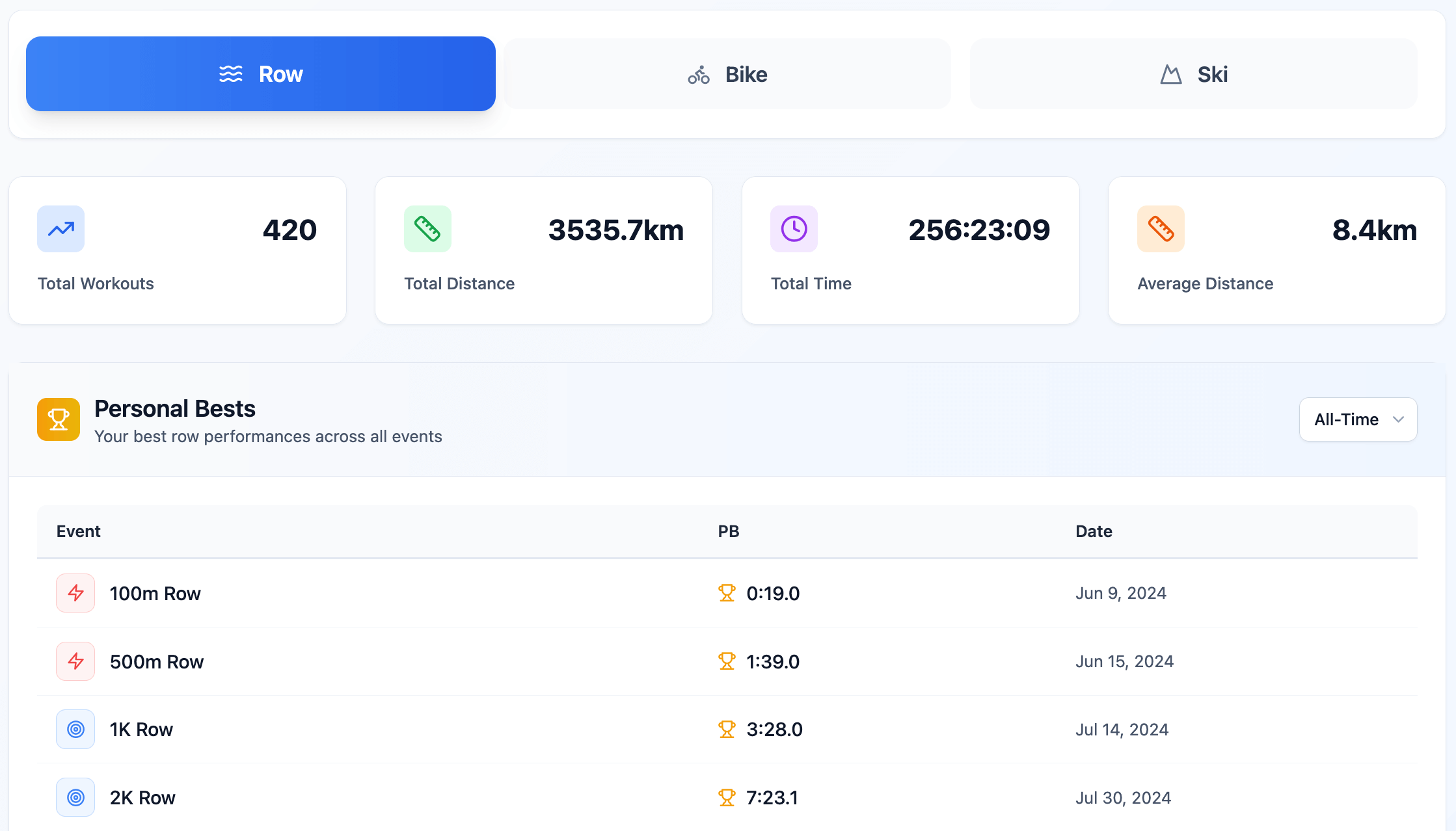Click the Total Workouts trend arrow icon
This screenshot has height=831, width=1456.
click(x=61, y=229)
